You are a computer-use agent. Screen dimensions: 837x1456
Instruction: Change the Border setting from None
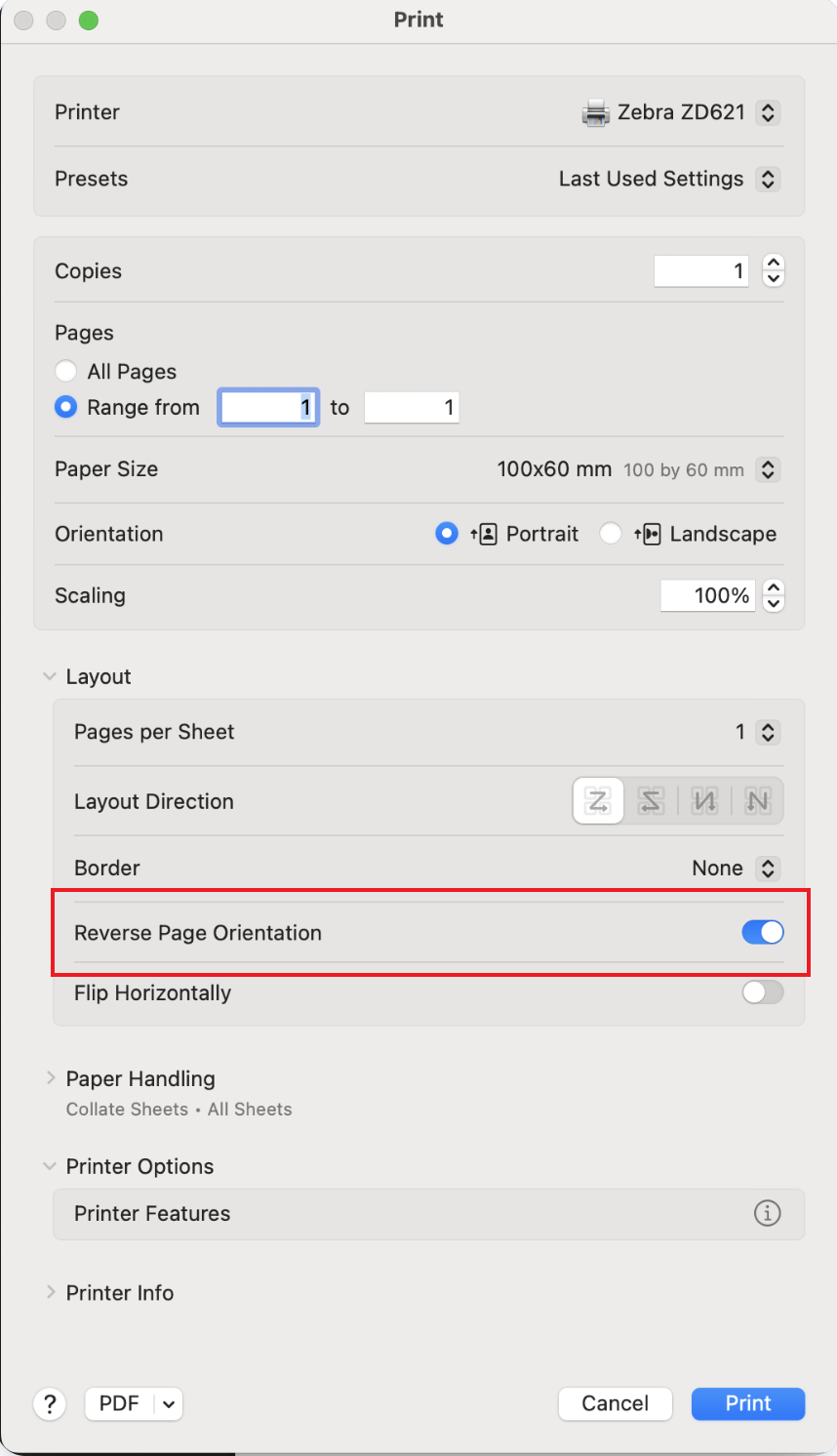[768, 868]
